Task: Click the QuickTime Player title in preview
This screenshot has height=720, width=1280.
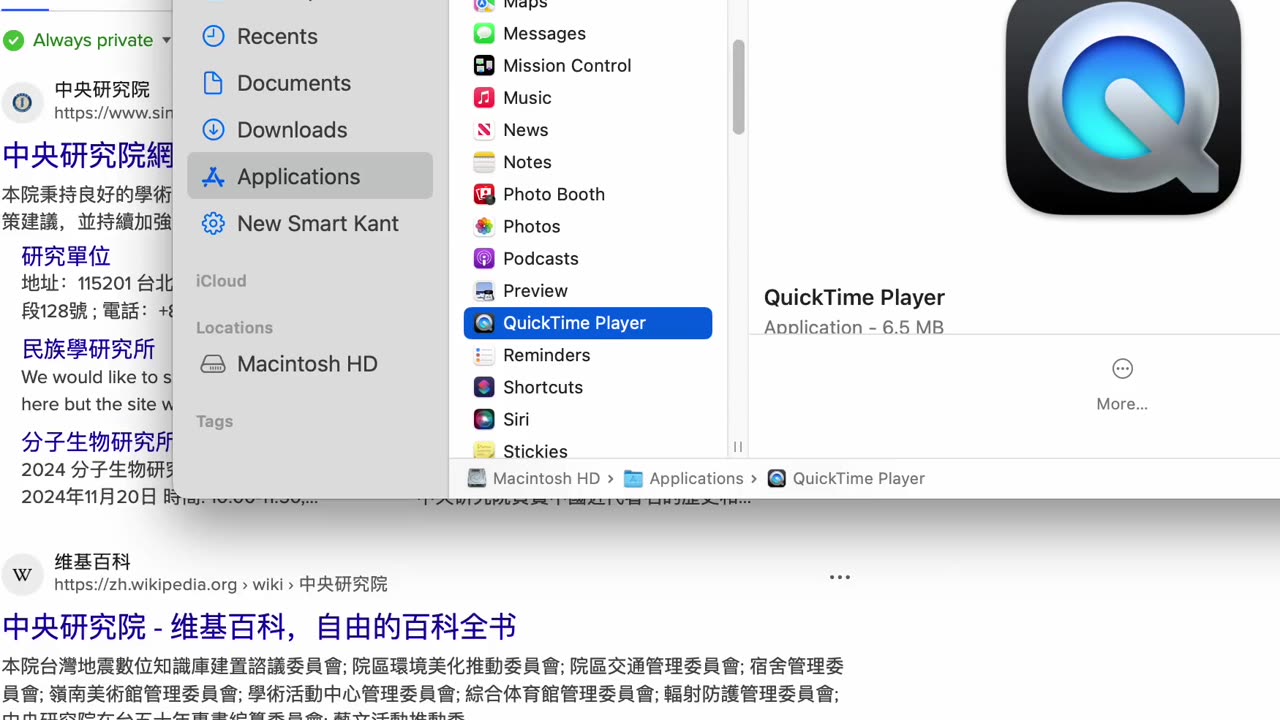Action: tap(854, 297)
